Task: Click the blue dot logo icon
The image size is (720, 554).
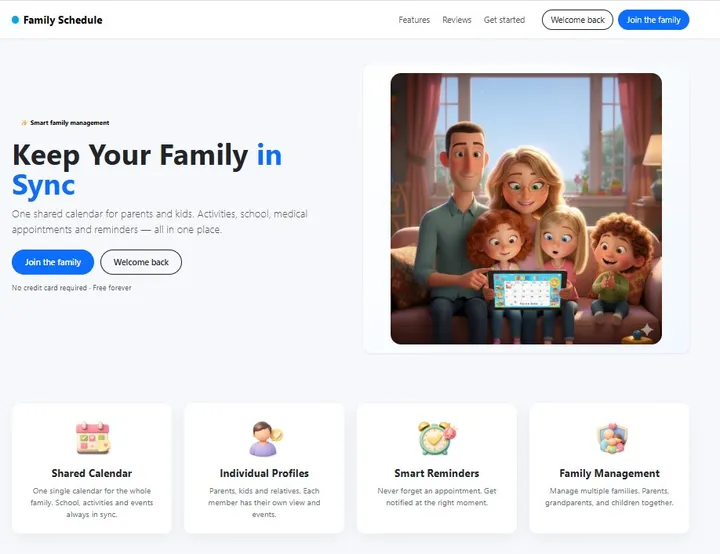Action: (x=15, y=20)
